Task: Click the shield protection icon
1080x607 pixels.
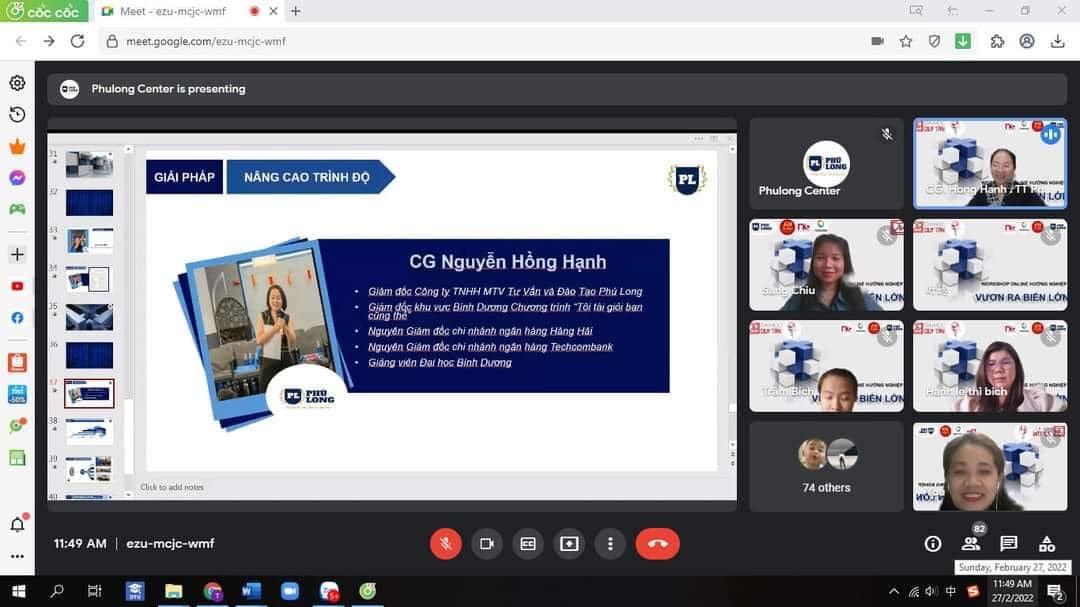Action: click(x=934, y=41)
